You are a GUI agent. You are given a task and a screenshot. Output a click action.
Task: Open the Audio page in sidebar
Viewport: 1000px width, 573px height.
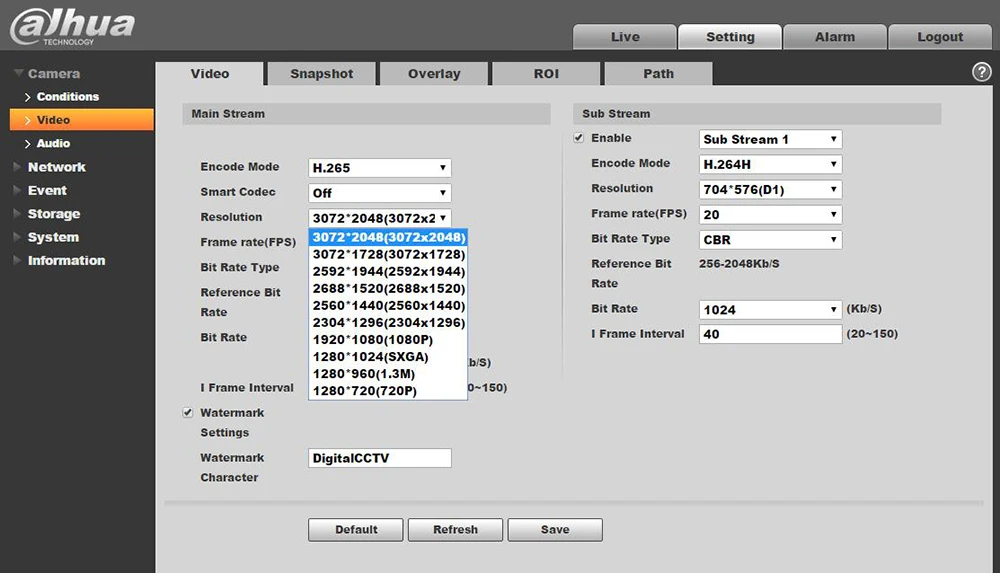click(x=53, y=144)
